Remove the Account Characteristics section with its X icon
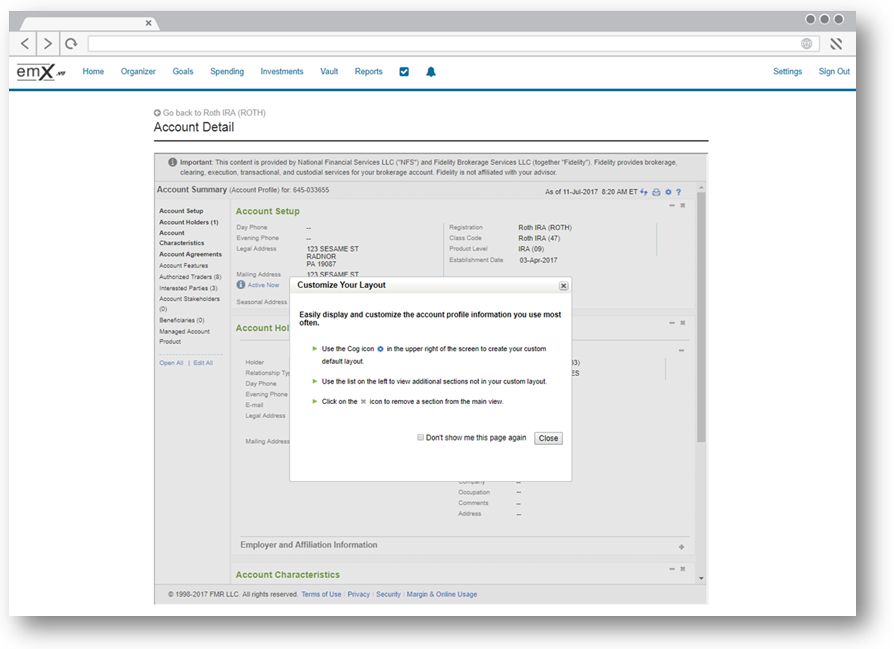The image size is (894, 649). [682, 569]
